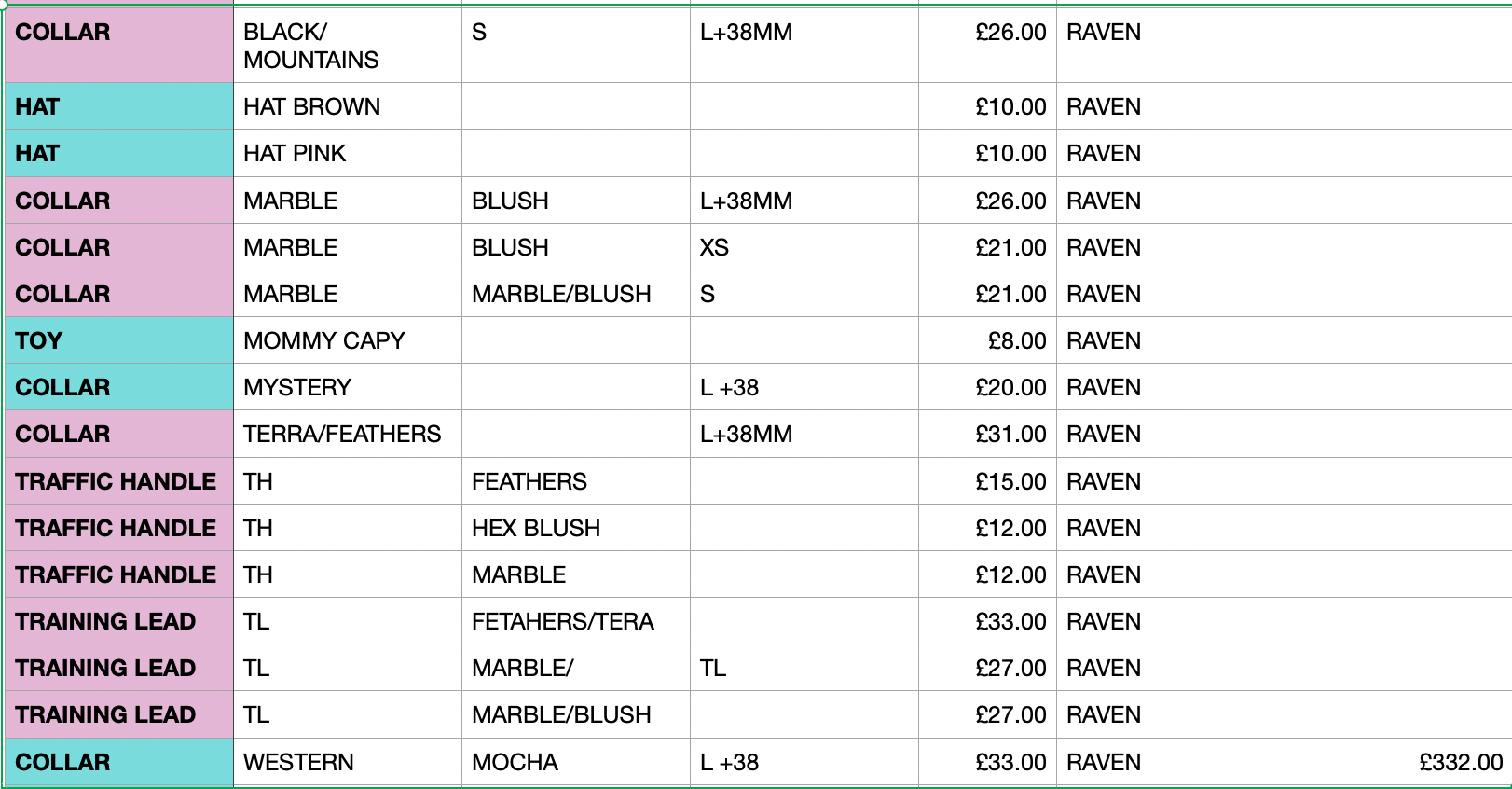Viewport: 1512px width, 789px height.
Task: Select the MOCHA cell
Action: [575, 762]
